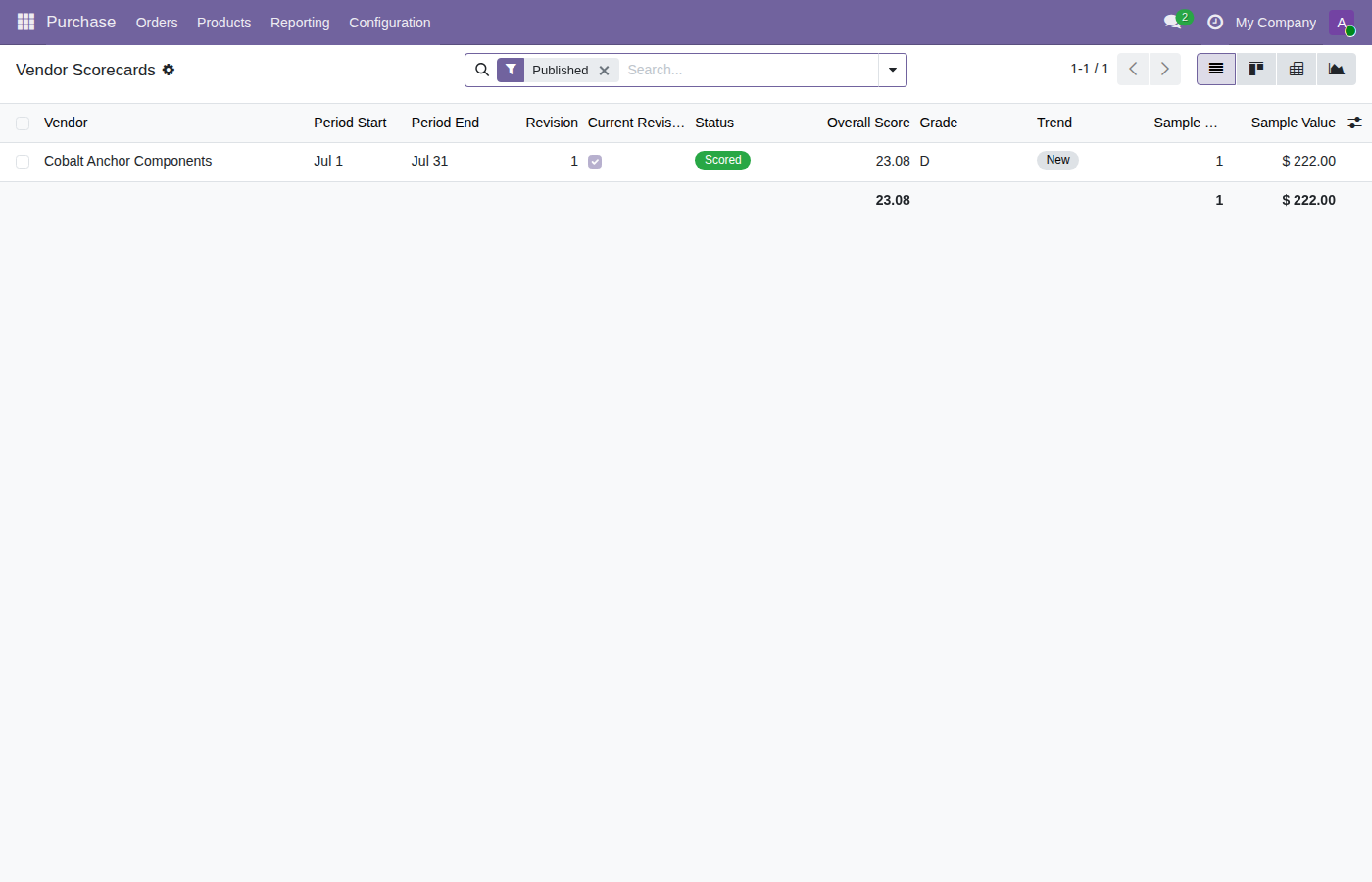Remove the Published filter facet
1372x882 pixels.
click(x=605, y=71)
